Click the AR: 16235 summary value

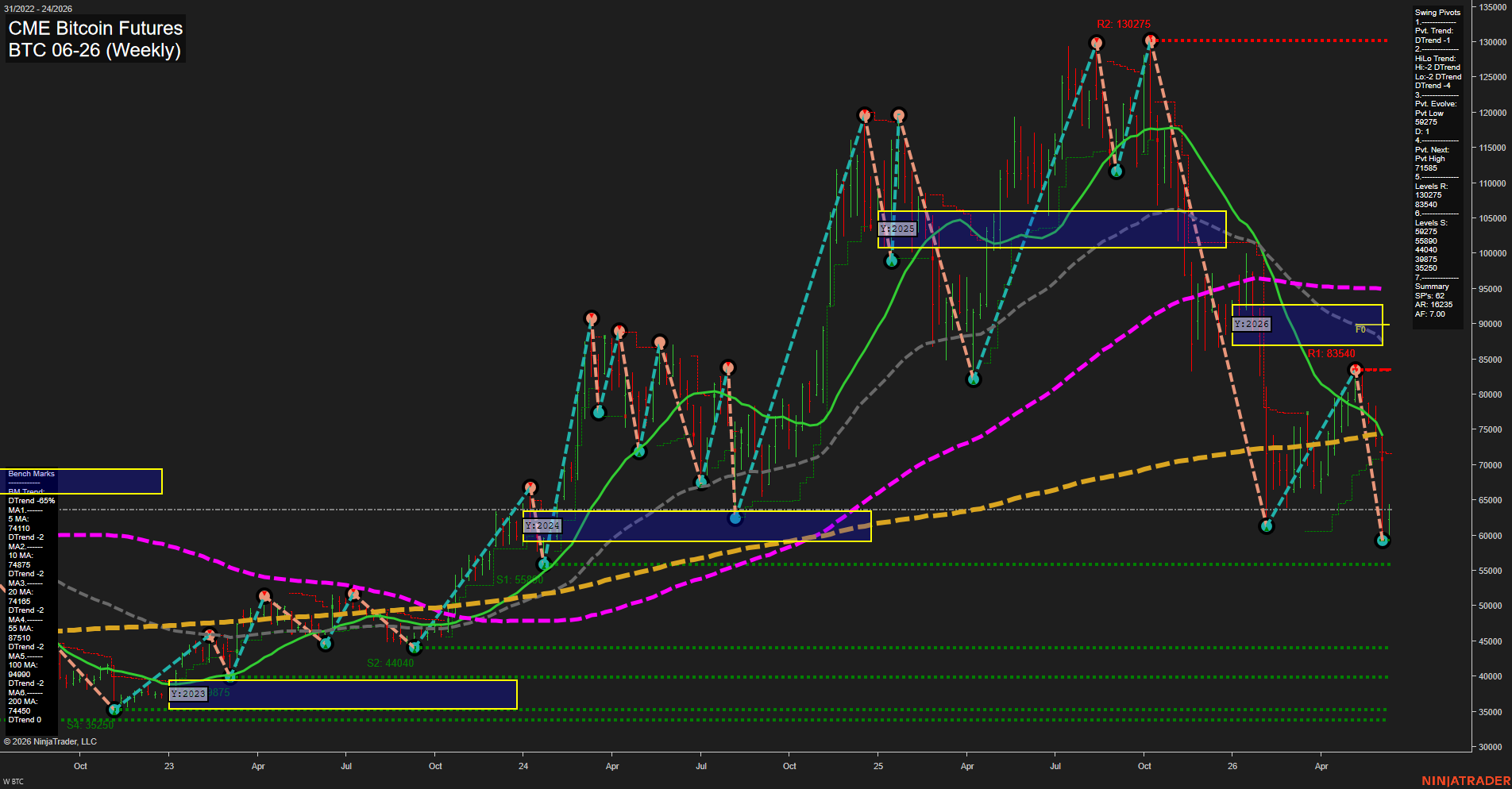pyautogui.click(x=1433, y=305)
